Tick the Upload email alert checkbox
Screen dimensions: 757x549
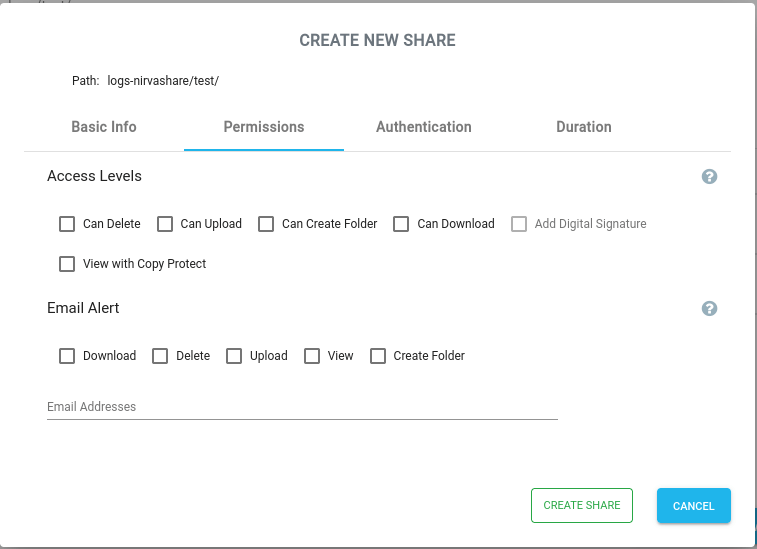click(x=234, y=356)
